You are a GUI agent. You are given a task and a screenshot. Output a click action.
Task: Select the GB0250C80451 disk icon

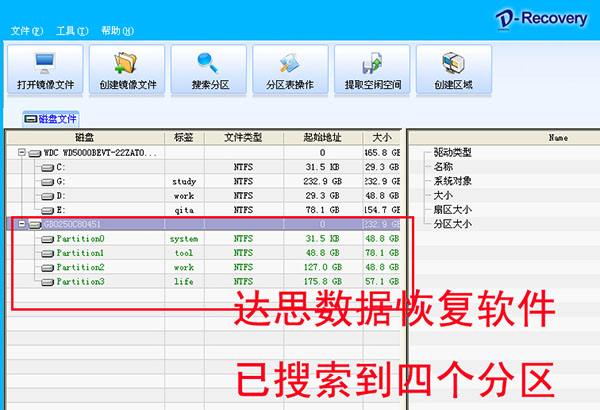click(35, 224)
